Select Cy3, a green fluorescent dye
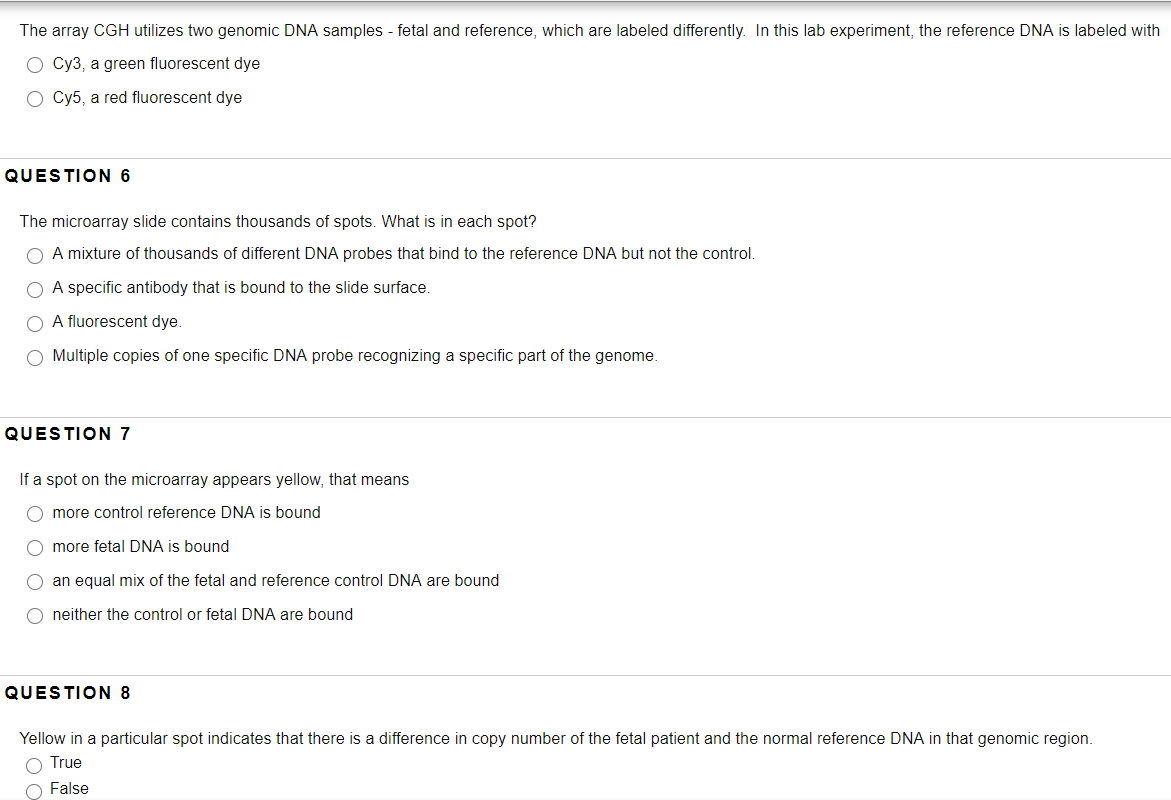1171x800 pixels. coord(35,65)
